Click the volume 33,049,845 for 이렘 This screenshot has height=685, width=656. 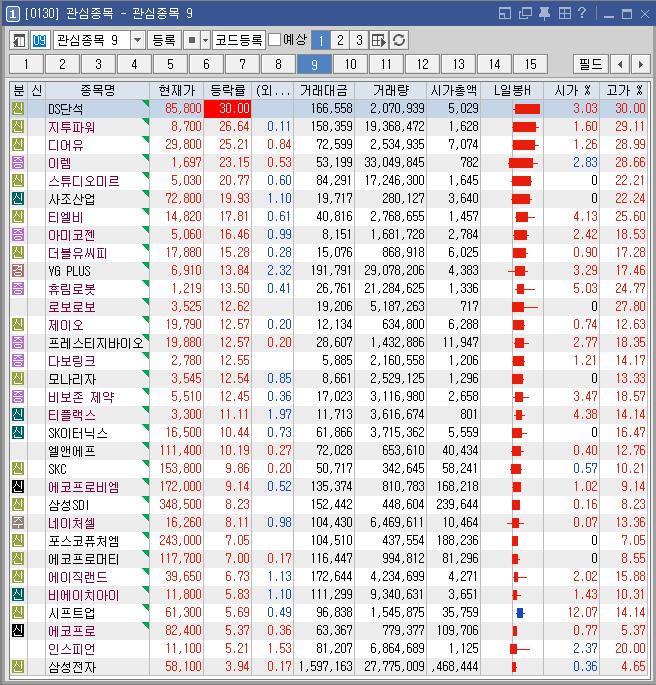pyautogui.click(x=394, y=163)
